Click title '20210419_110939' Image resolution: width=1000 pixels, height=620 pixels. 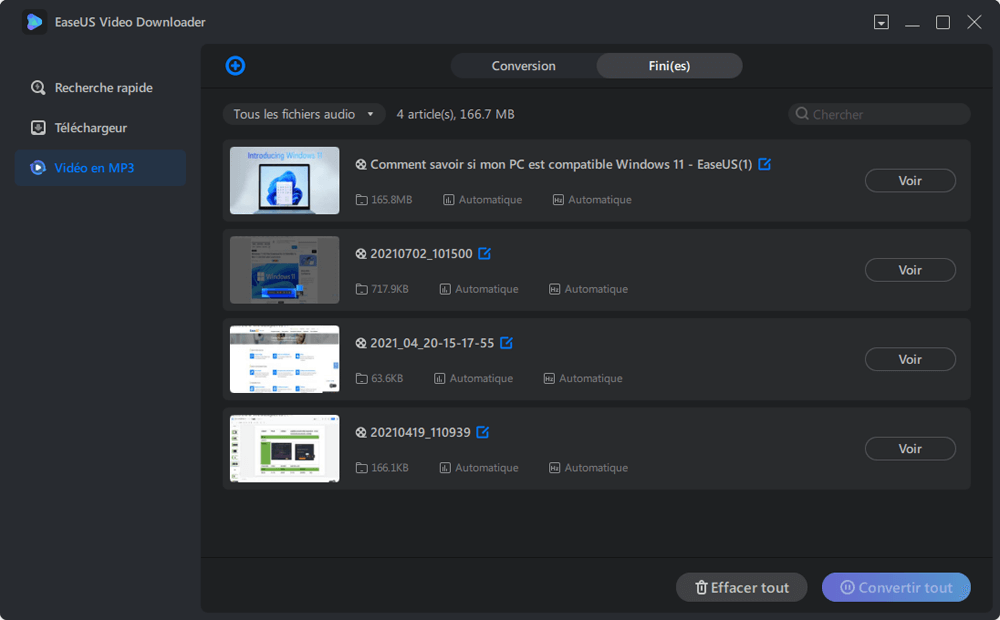pyautogui.click(x=420, y=432)
